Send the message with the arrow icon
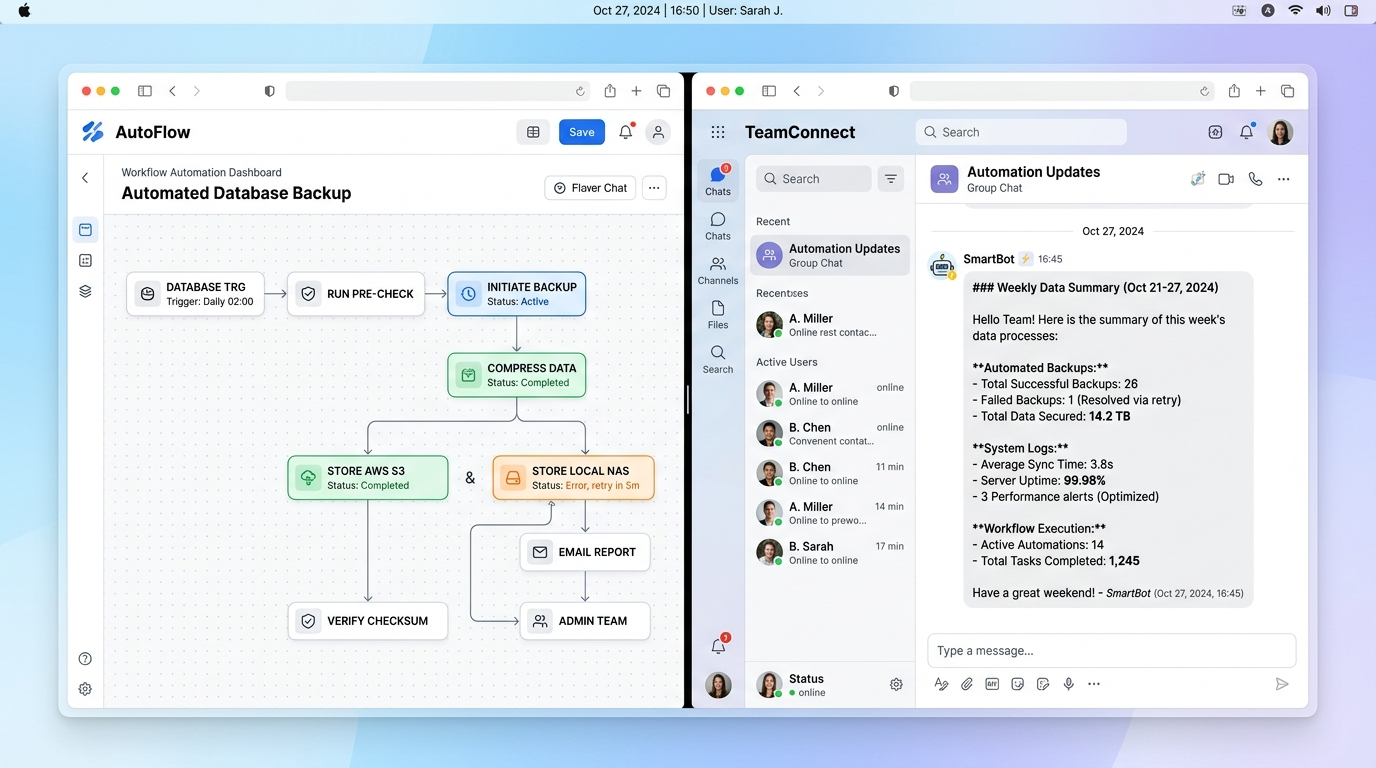 pos(1282,684)
